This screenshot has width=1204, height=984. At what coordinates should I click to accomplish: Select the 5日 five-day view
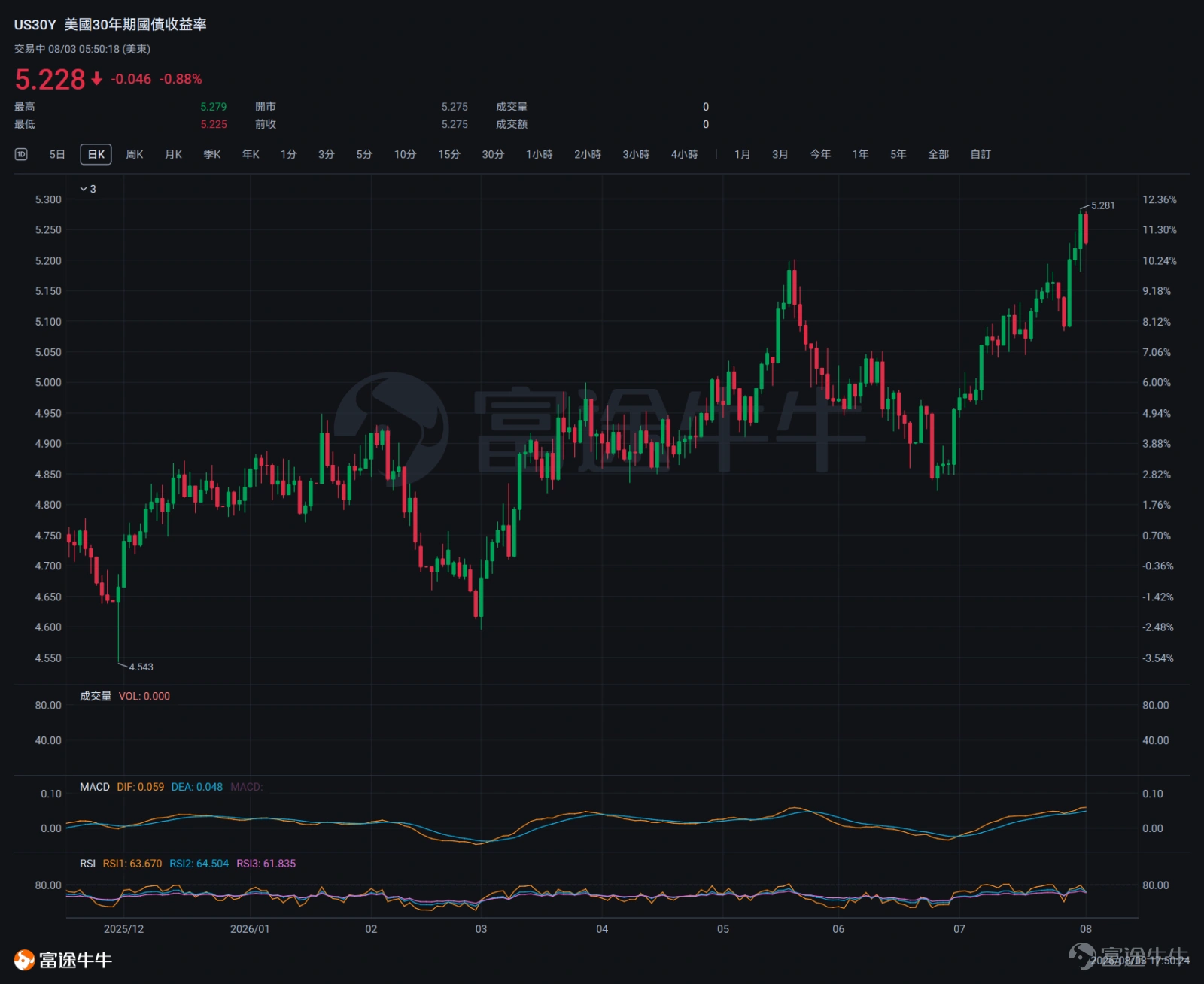pyautogui.click(x=57, y=154)
